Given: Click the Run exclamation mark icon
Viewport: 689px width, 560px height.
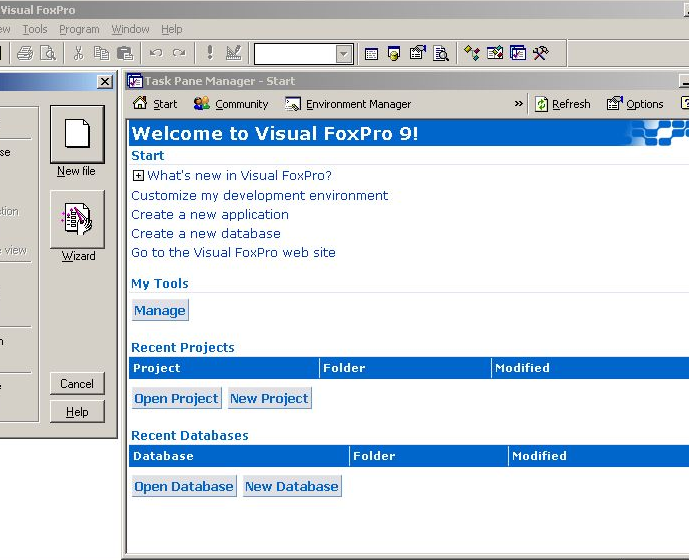Looking at the screenshot, I should [x=209, y=53].
